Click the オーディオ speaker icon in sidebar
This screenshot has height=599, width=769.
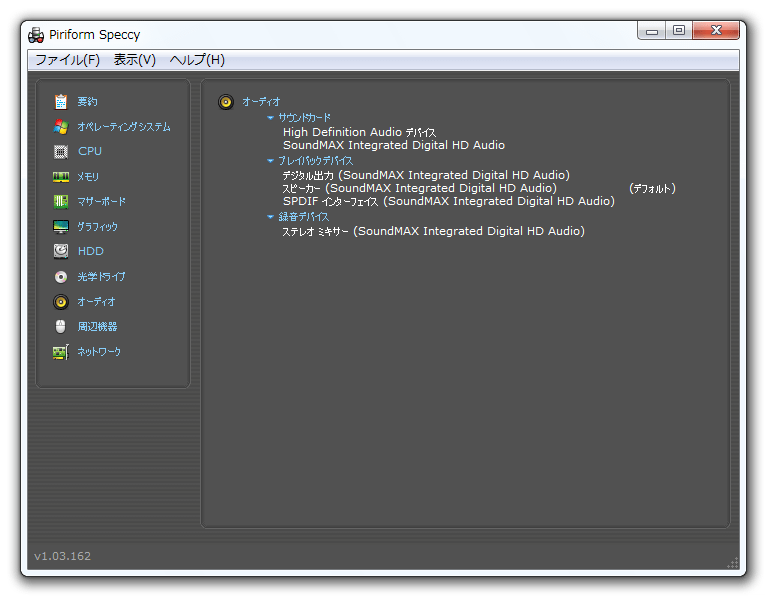coord(61,302)
